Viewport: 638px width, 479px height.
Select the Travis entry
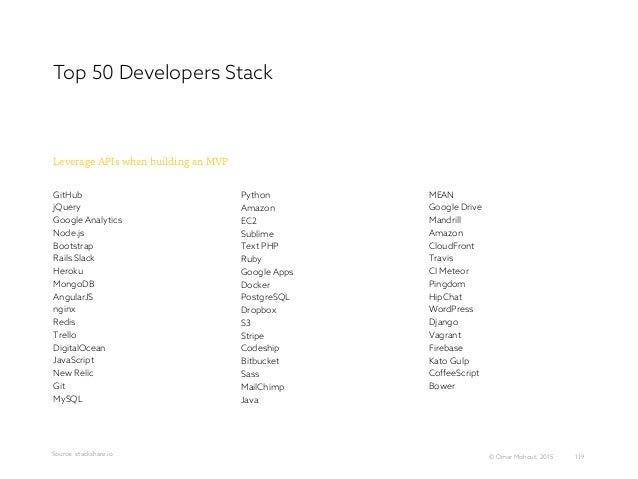[x=441, y=258]
